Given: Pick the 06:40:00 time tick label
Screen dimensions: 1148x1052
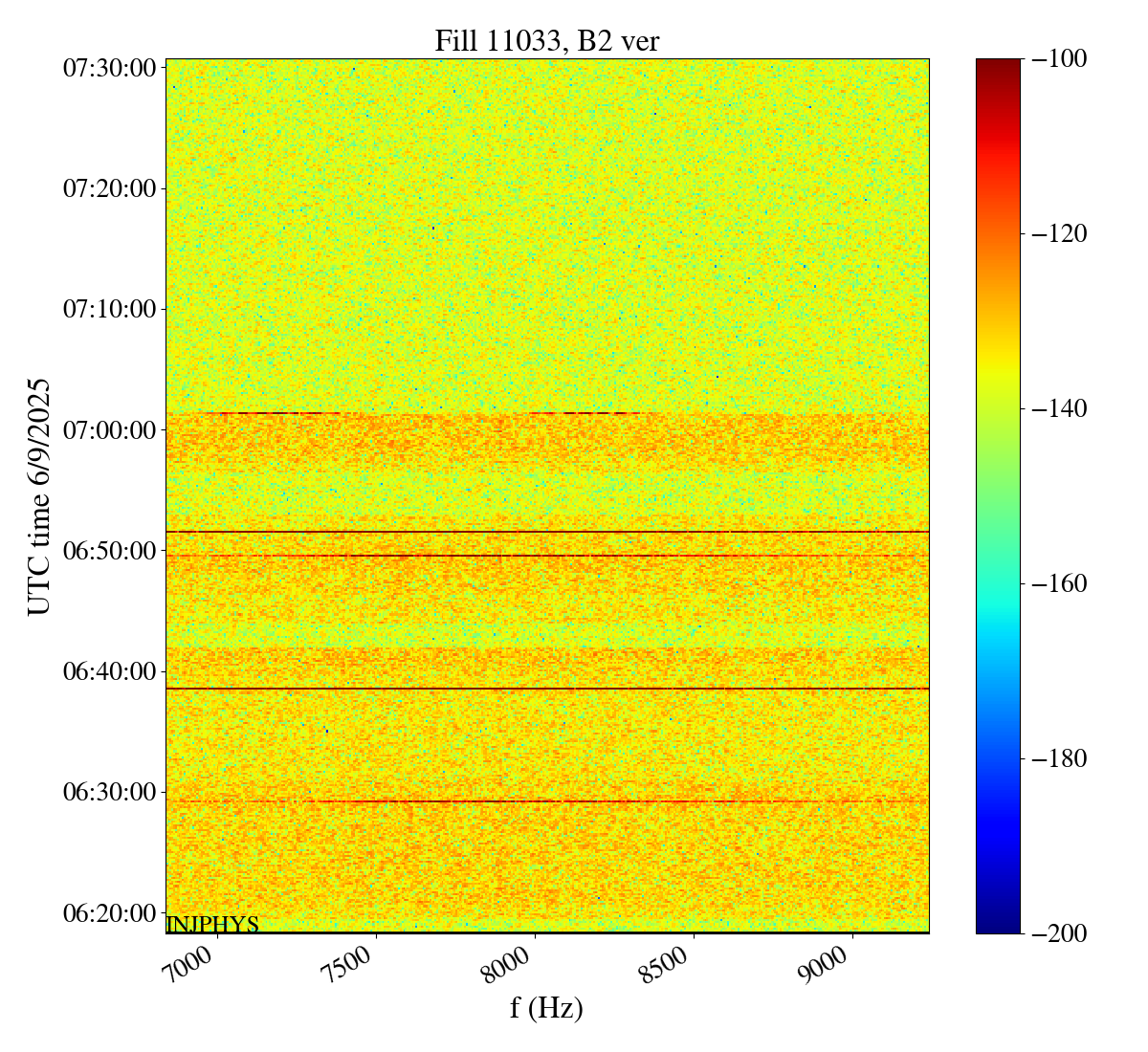Looking at the screenshot, I should coord(109,671).
